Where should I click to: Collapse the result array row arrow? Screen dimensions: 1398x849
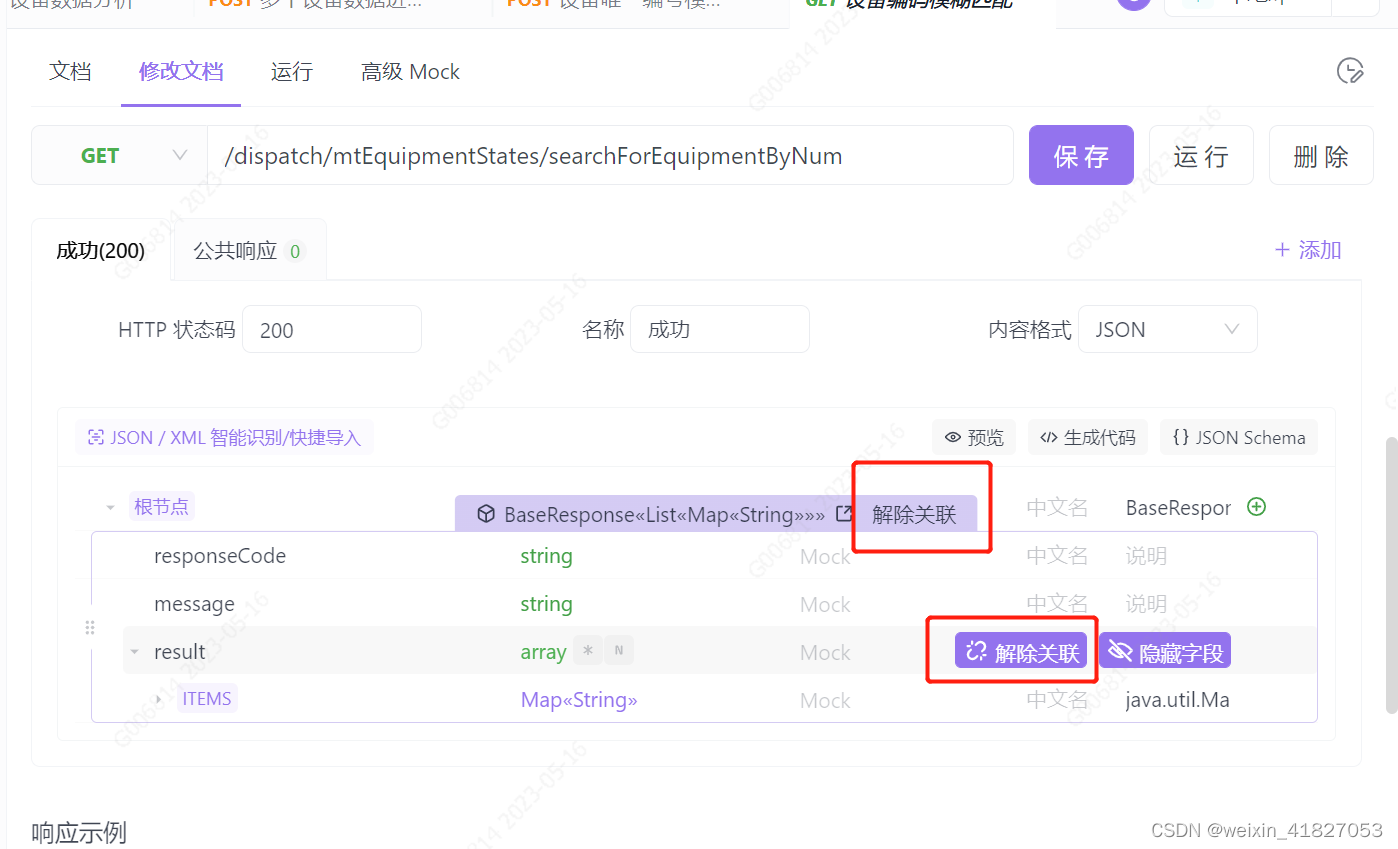click(x=134, y=652)
